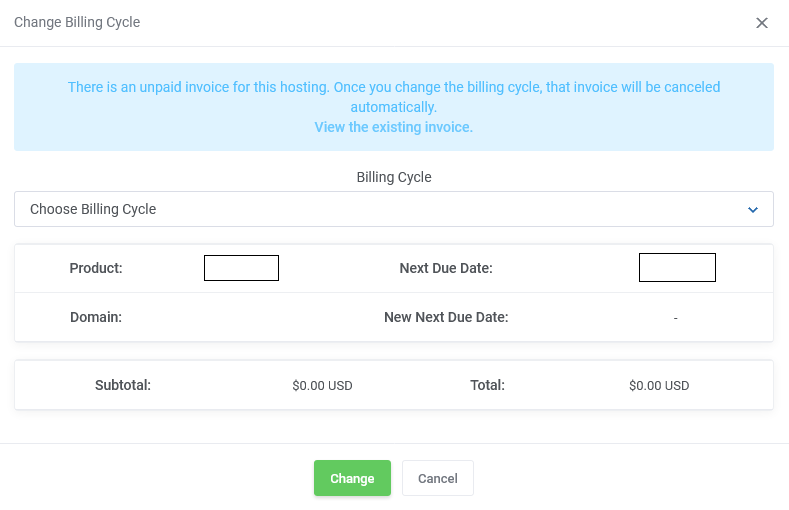Screen dimensions: 789x510
Task: Click the Next Due Date label
Action: pyautogui.click(x=446, y=268)
